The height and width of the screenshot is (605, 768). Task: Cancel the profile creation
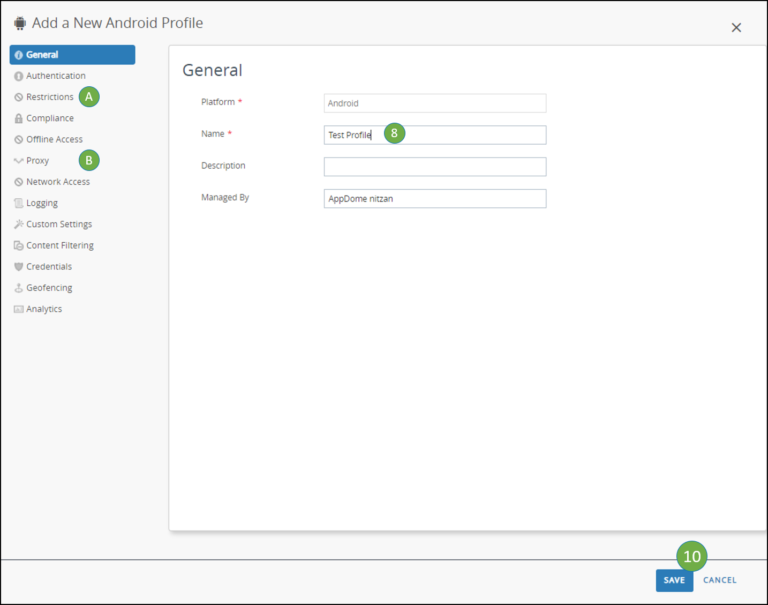719,580
